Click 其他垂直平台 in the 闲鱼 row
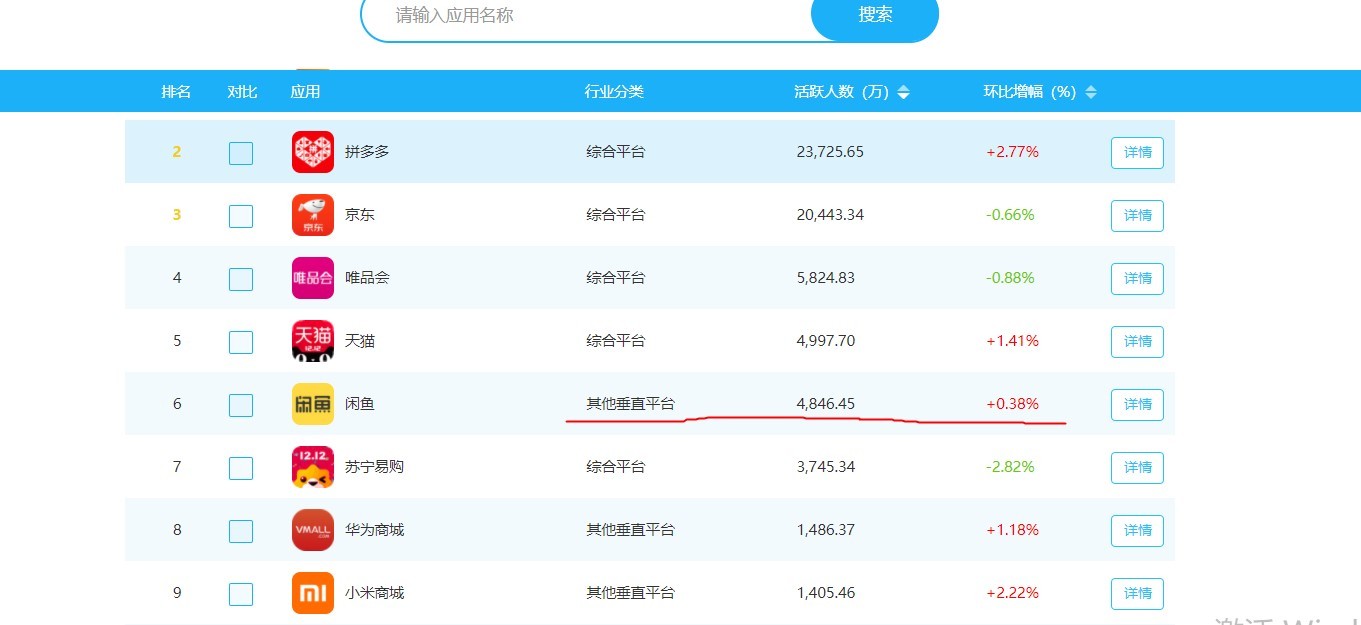The height and width of the screenshot is (625, 1361). coord(630,404)
